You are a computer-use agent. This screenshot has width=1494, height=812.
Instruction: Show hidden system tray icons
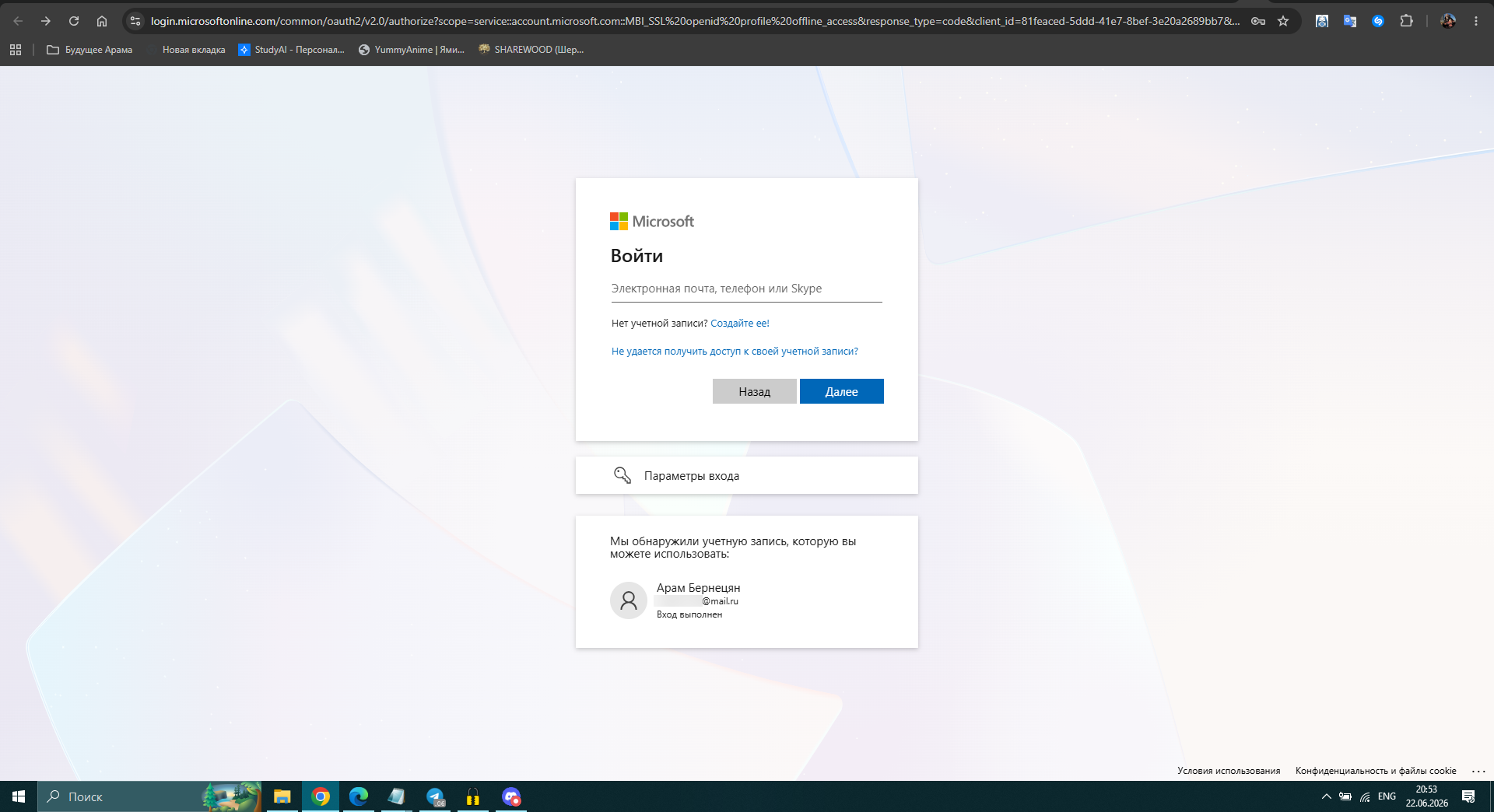pyautogui.click(x=1326, y=796)
